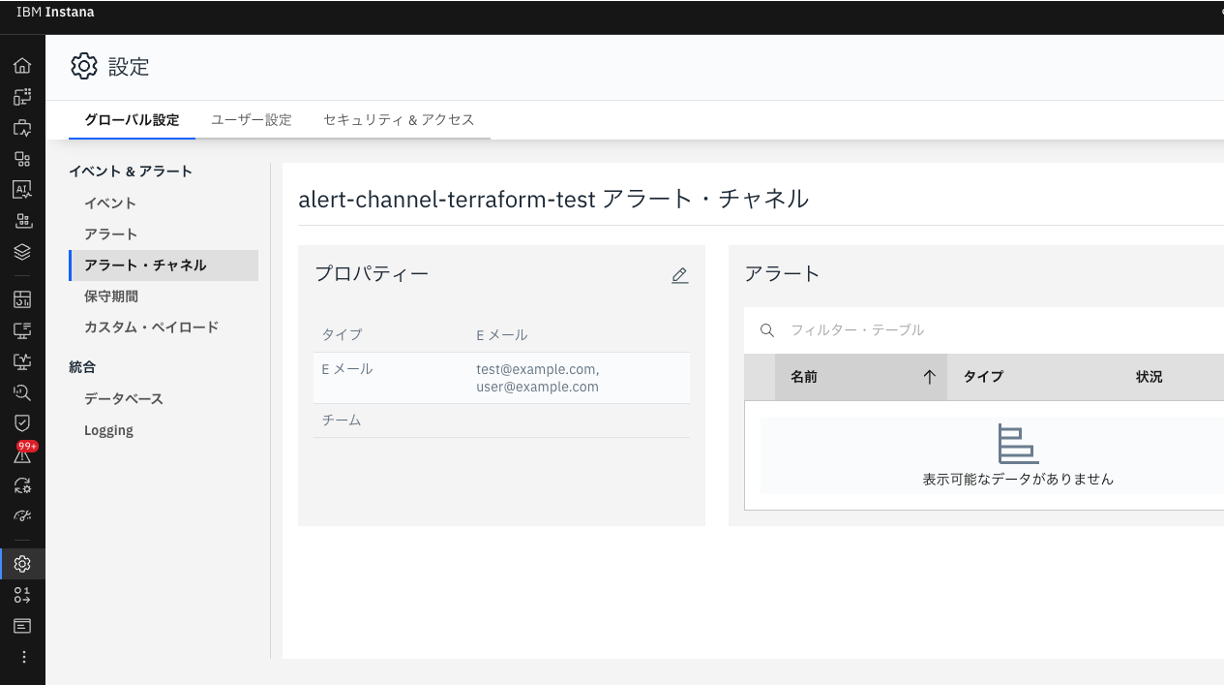Click the automation refresh-gear sidebar icon
Viewport: 1224px width, 686px height.
point(22,485)
